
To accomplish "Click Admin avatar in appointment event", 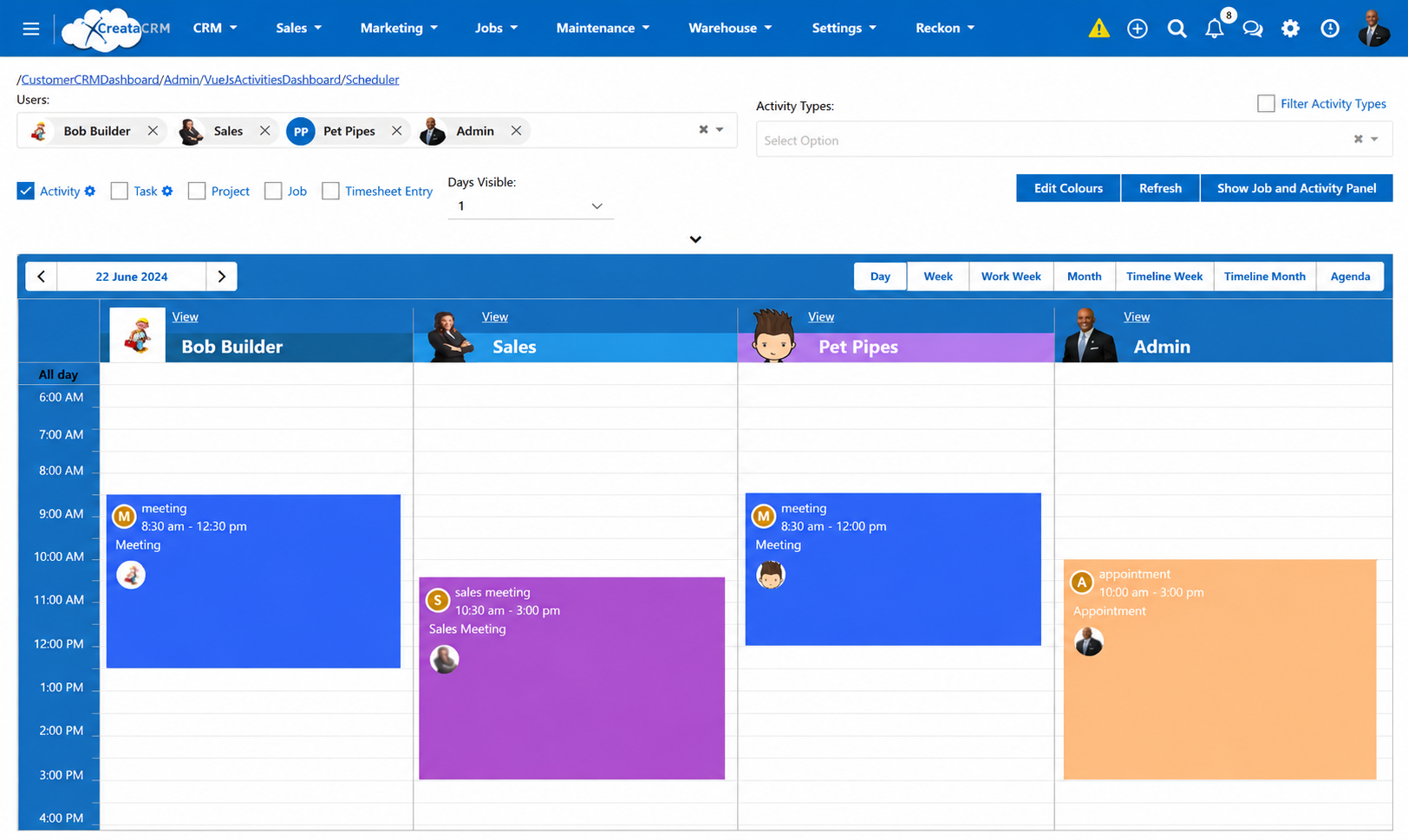I will [1089, 641].
